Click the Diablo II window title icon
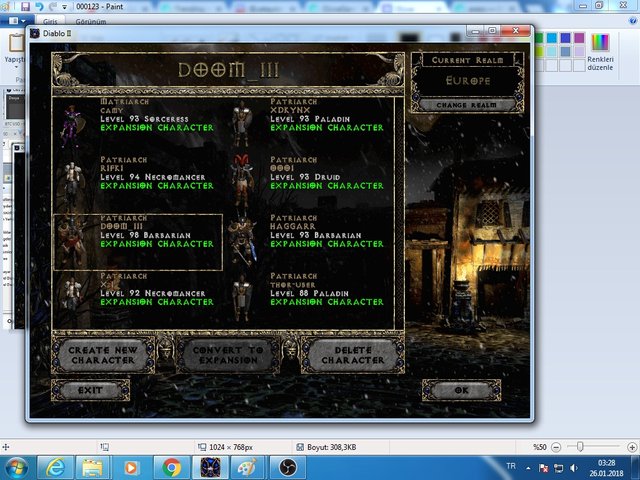Screen dimensions: 640x480 [35, 33]
